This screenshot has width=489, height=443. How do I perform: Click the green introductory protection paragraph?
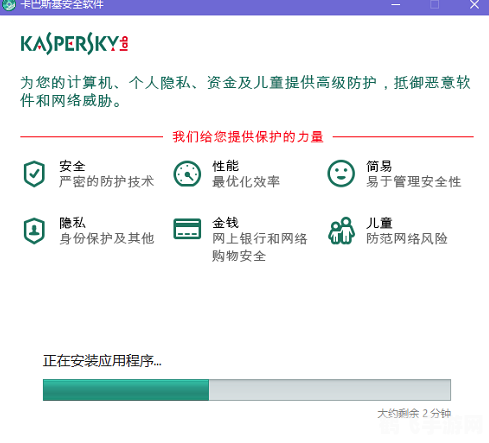point(245,92)
